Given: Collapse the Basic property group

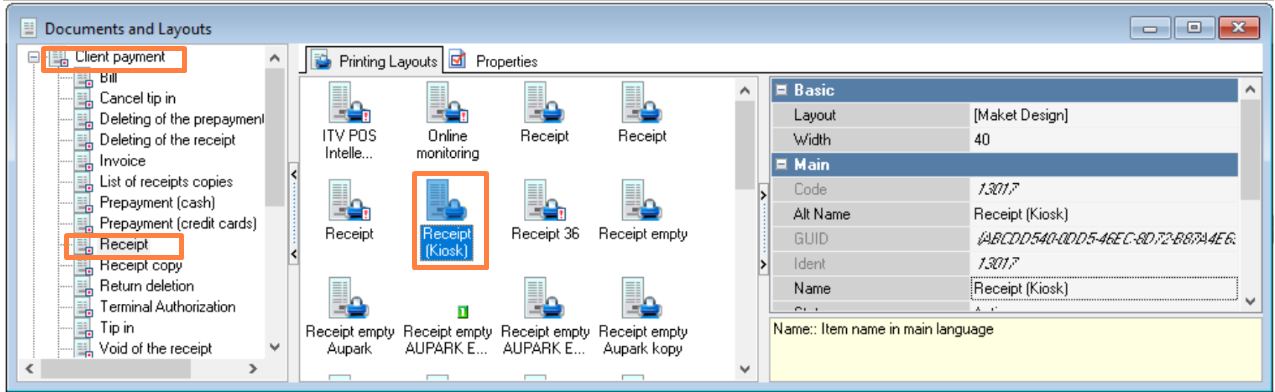Looking at the screenshot, I should point(782,90).
